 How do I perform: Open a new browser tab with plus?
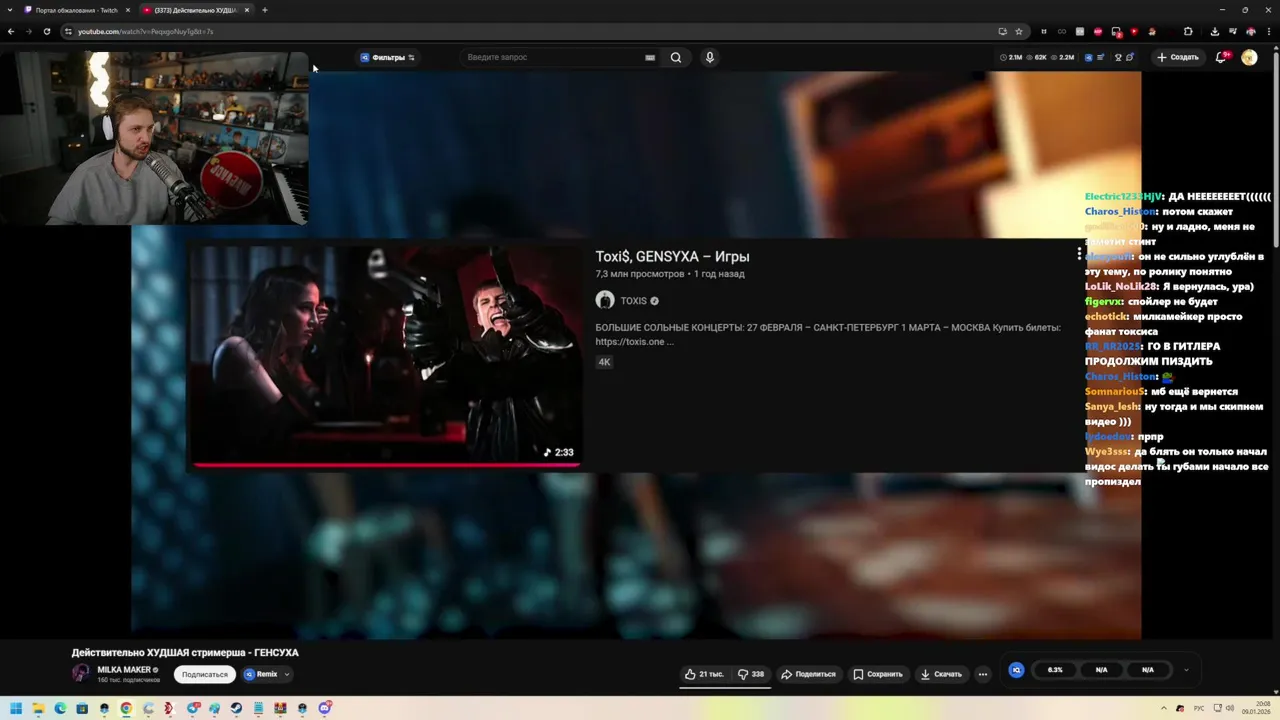pos(264,10)
